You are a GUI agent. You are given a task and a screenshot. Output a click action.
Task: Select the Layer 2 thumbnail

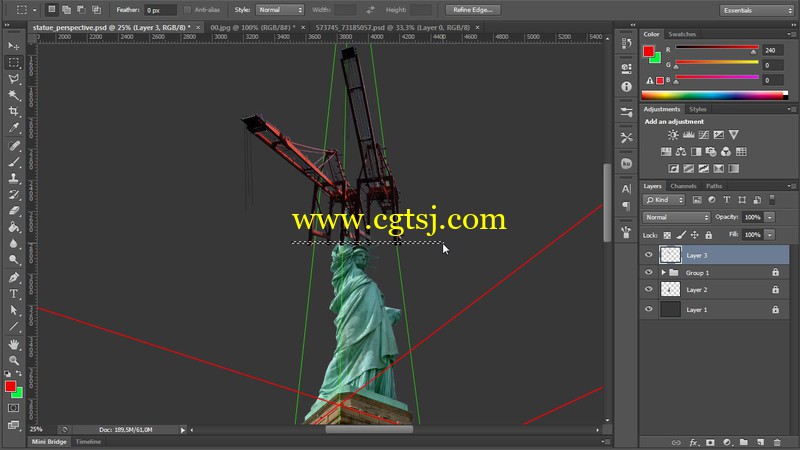click(x=670, y=289)
